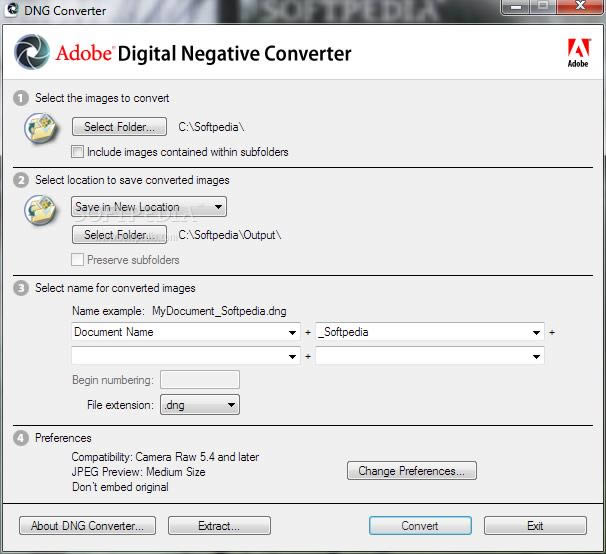Click the name example MyDocument_Softpedia.dng
606x554 pixels.
coord(219,311)
